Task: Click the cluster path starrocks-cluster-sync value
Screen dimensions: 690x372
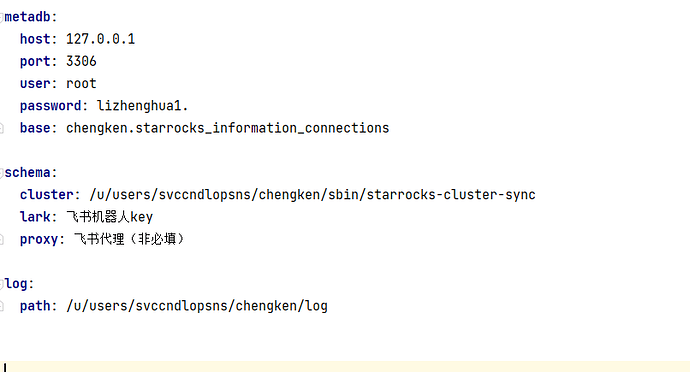Action: coord(312,195)
